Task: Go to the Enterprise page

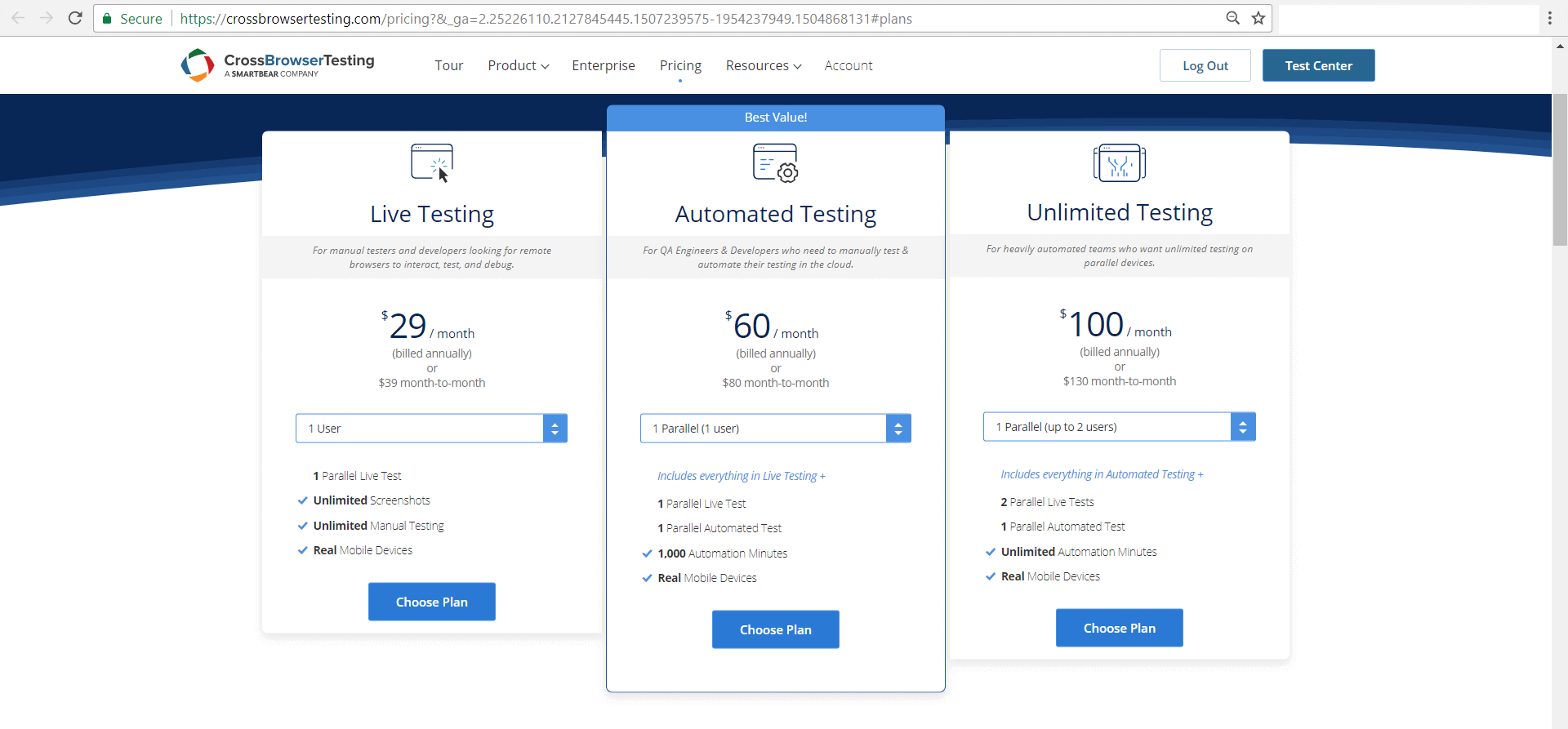Action: tap(604, 65)
